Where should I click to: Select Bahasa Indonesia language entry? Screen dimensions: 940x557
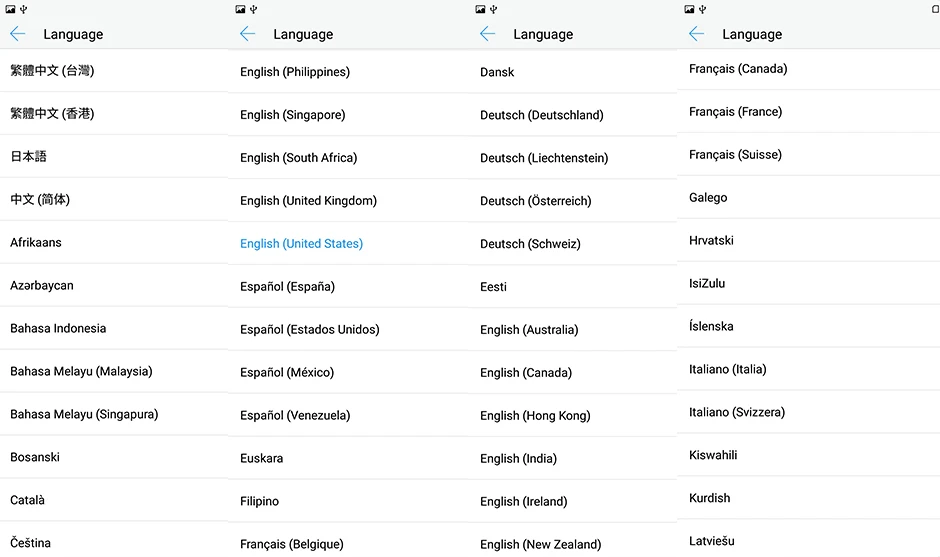click(58, 328)
